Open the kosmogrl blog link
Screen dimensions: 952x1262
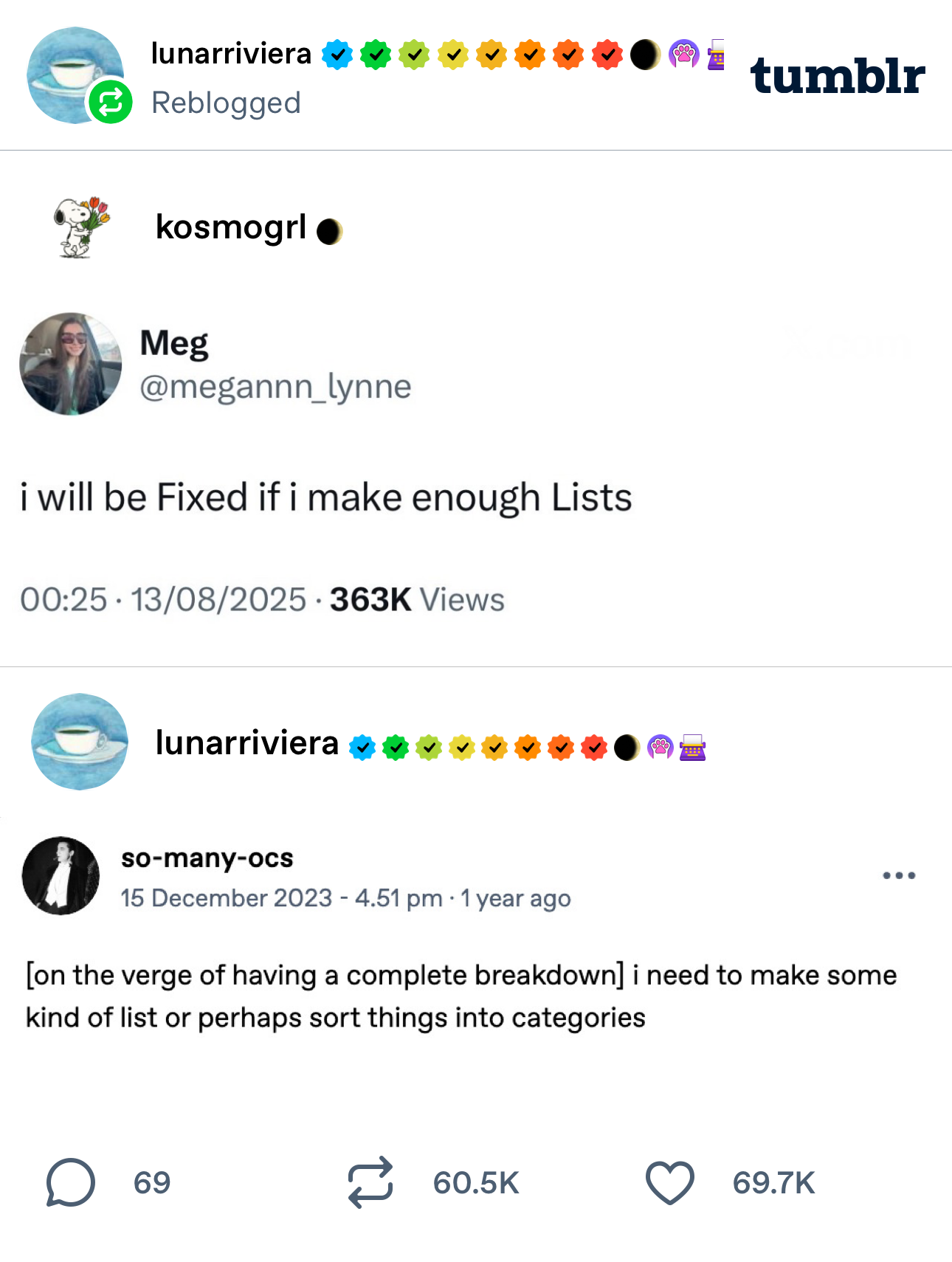(231, 227)
